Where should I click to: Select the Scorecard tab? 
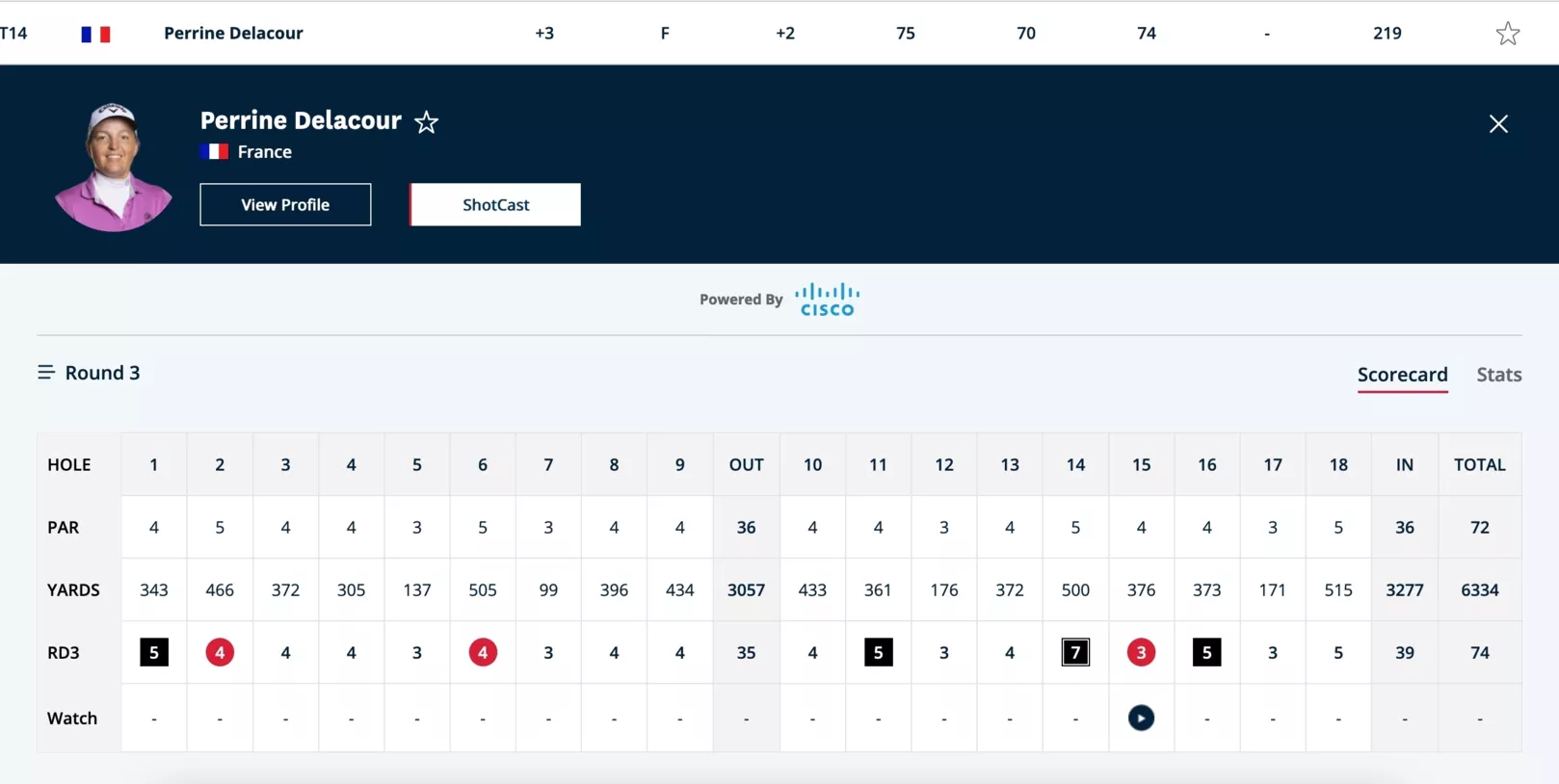[1402, 375]
